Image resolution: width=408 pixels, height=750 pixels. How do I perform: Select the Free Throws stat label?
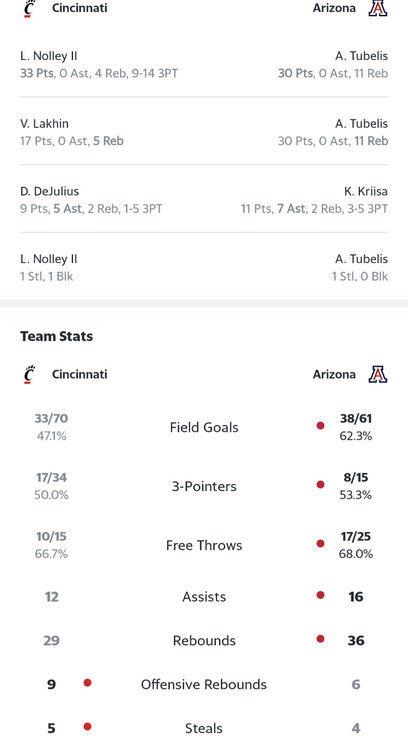[x=204, y=545]
